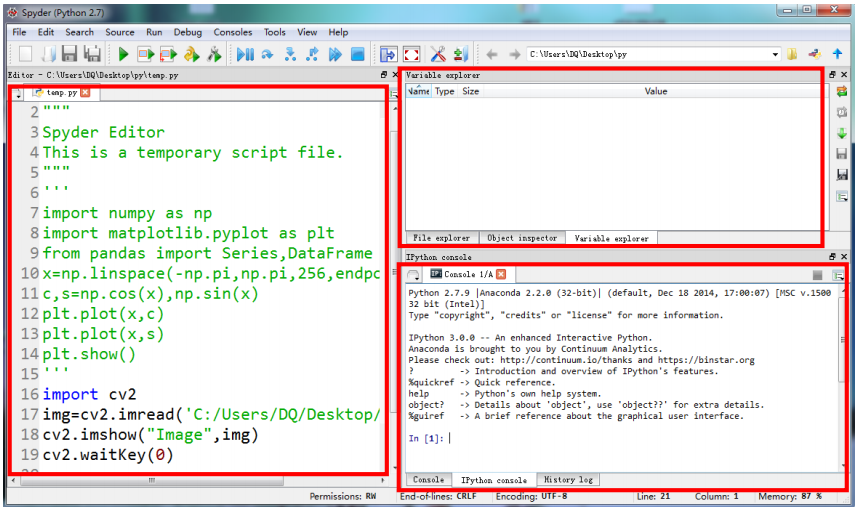Switch to the File explorer tab
The width and height of the screenshot is (857, 510).
click(x=441, y=238)
